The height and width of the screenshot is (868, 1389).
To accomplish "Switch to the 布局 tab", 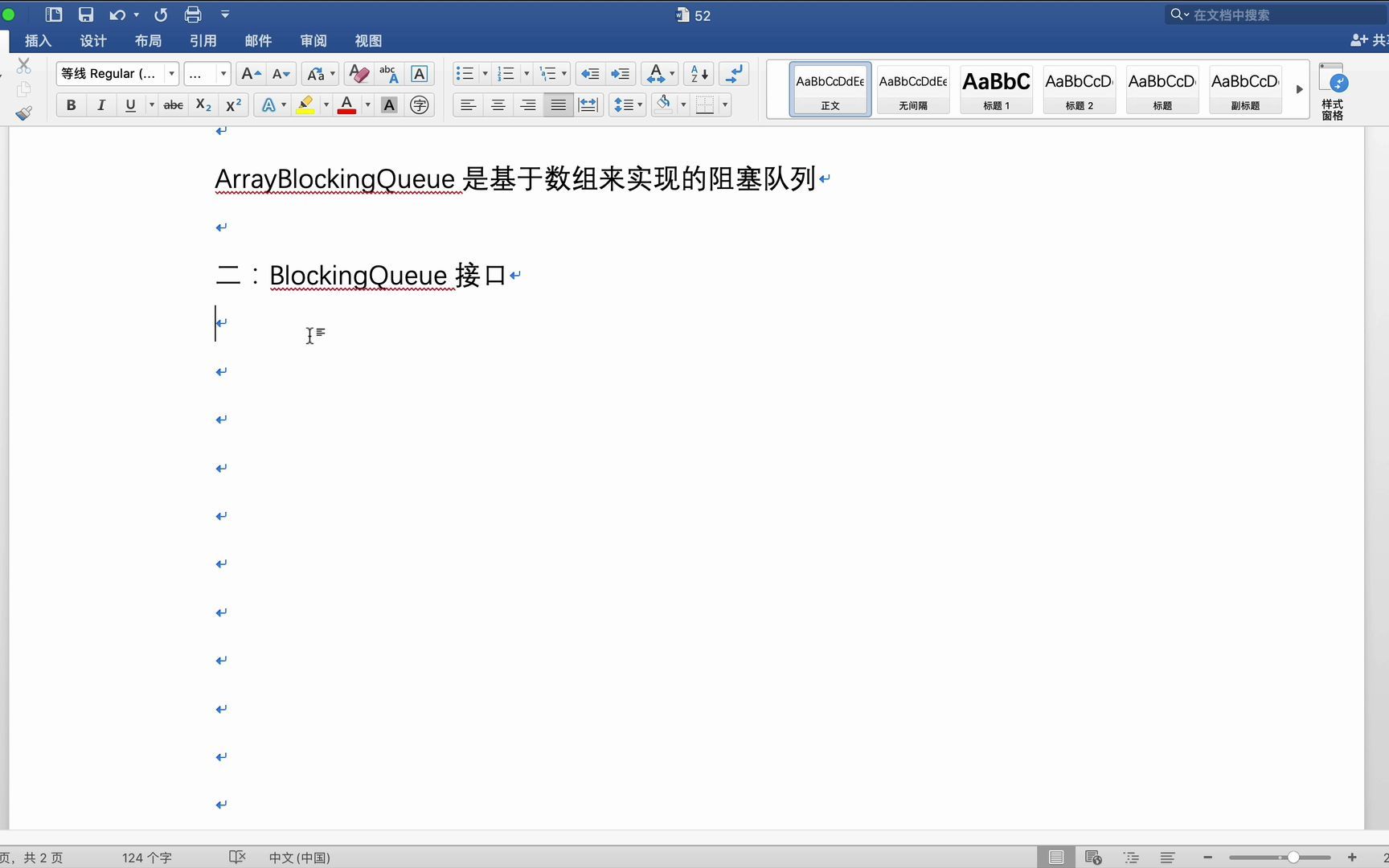I will tap(148, 41).
